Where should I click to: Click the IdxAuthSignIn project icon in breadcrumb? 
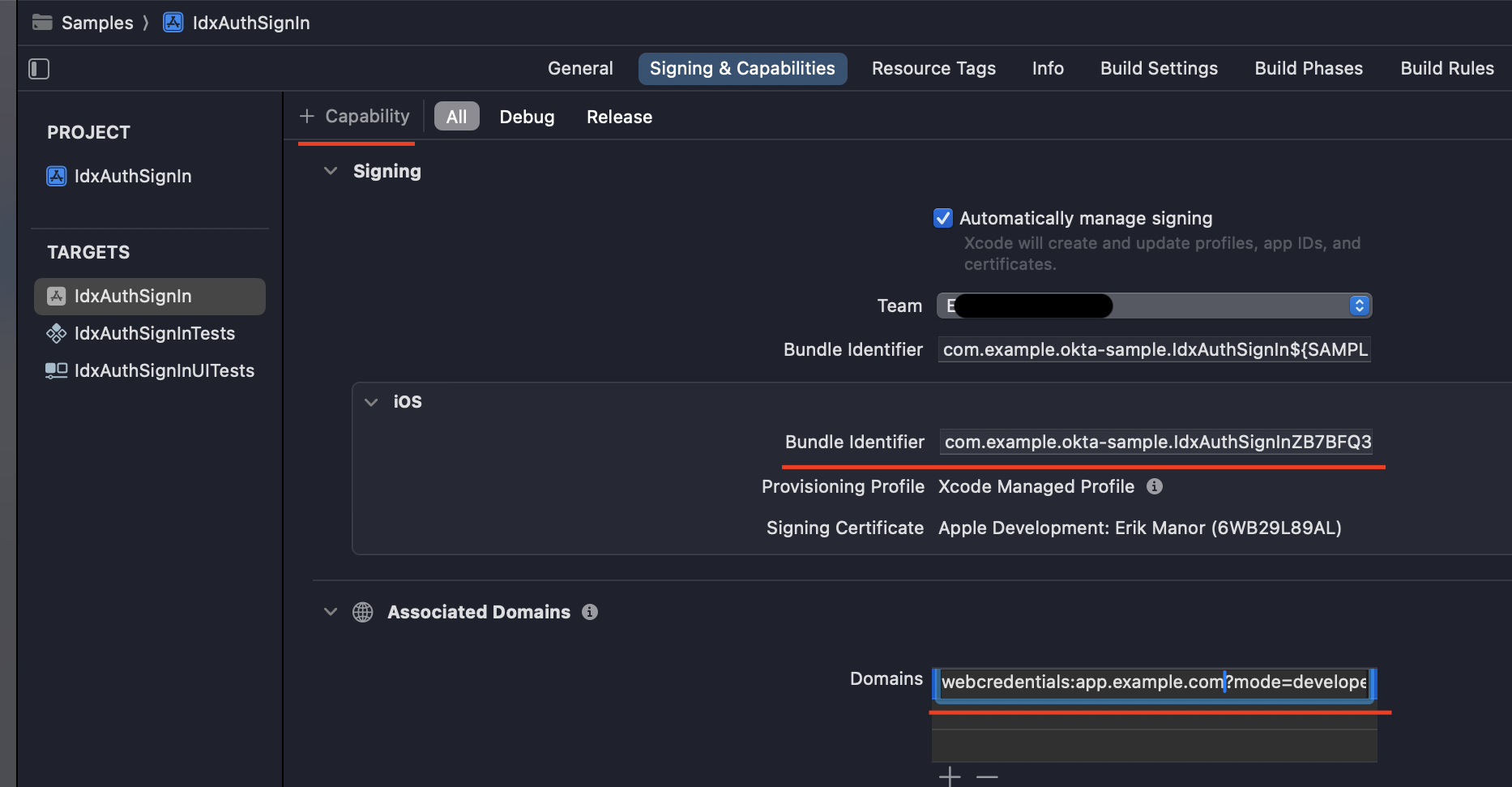173,22
